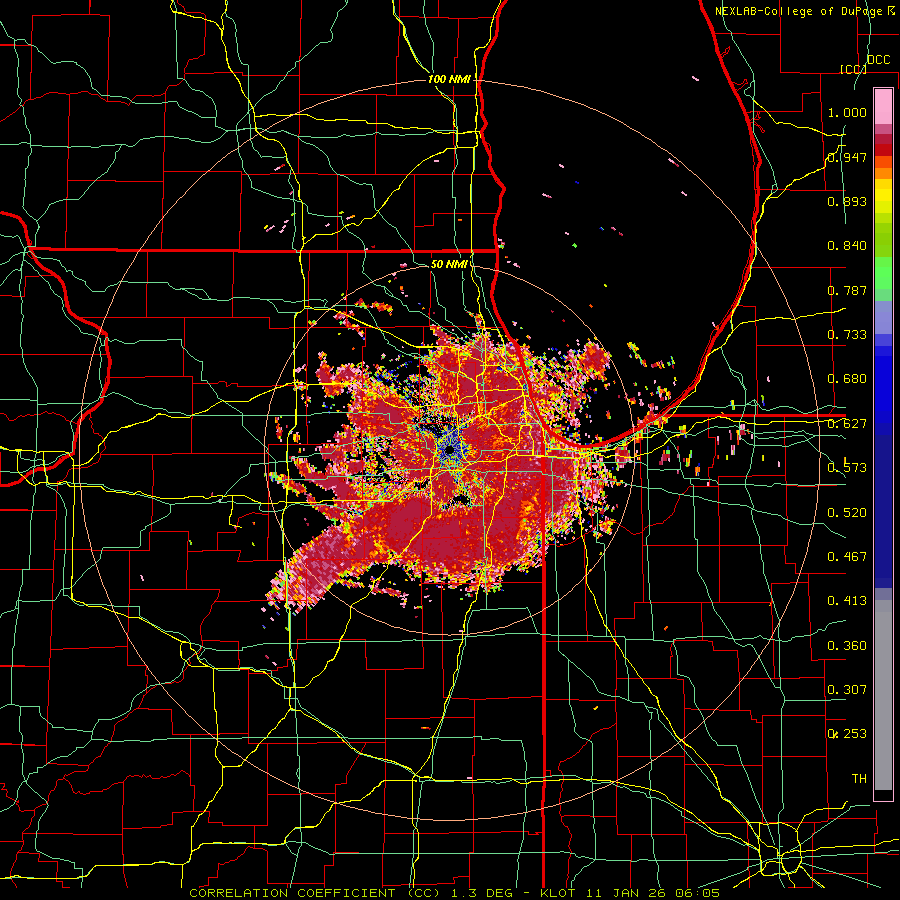
Task: Click the 0.307 scale value
Action: 847,690
